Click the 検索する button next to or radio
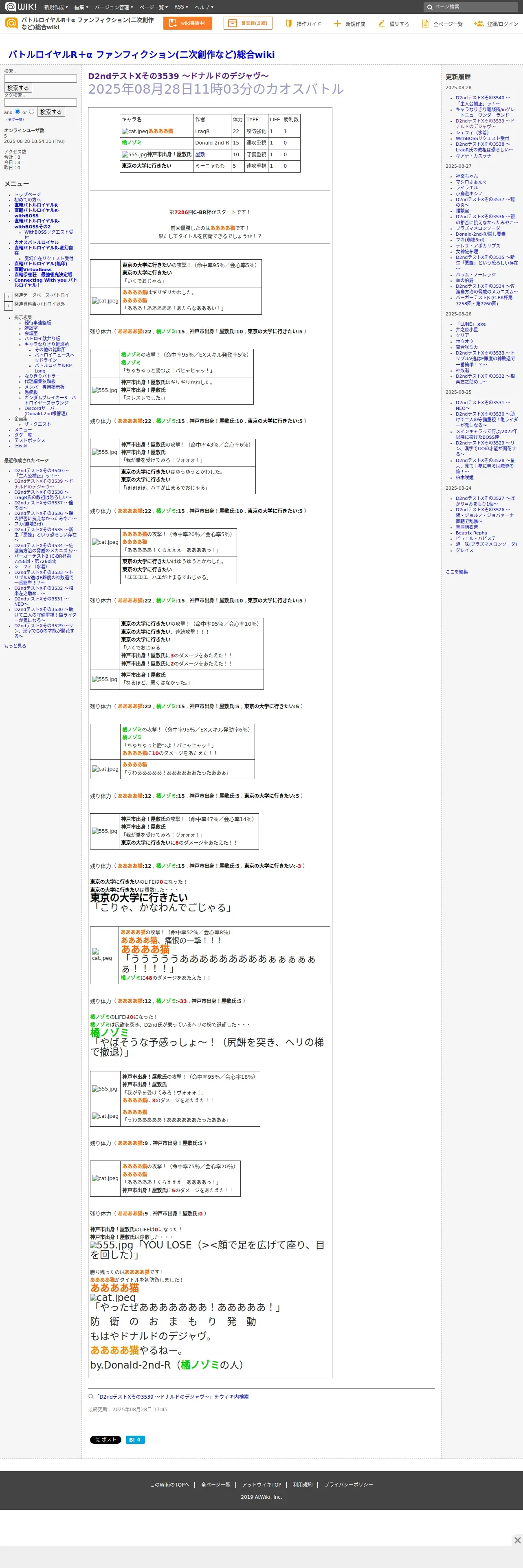523x1568 pixels. (51, 112)
